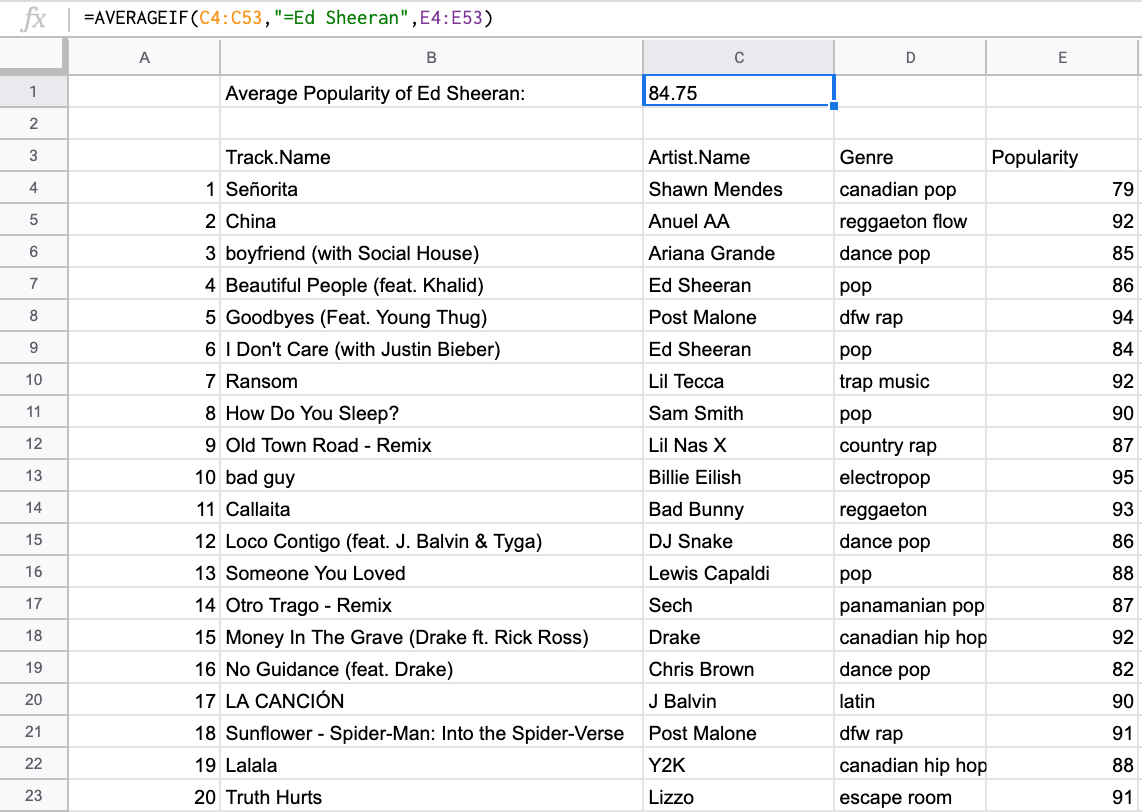
Task: Click the 'trap music' genre cell
Action: coord(910,380)
